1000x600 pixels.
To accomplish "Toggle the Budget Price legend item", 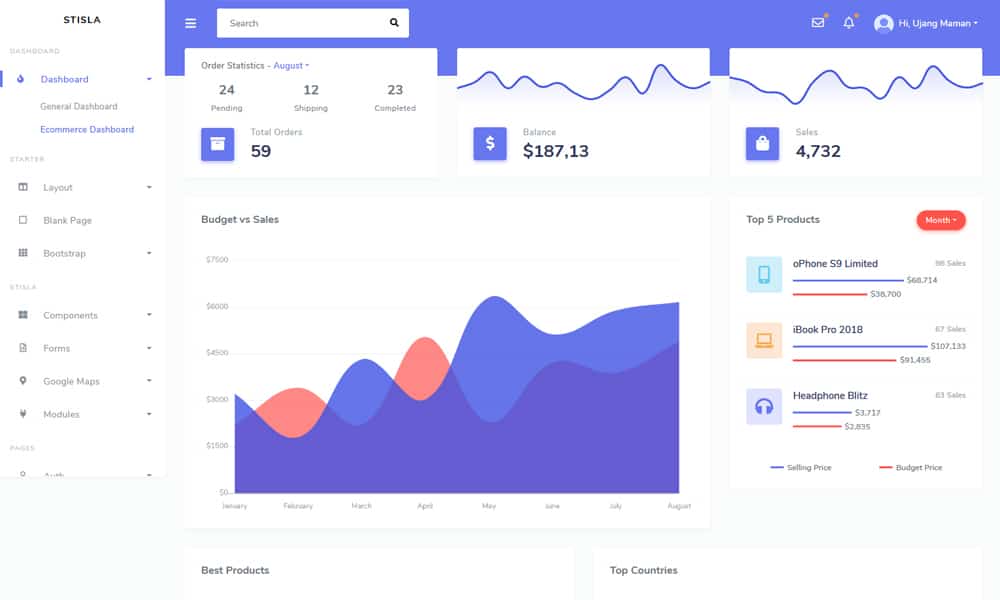I will pyautogui.click(x=910, y=468).
